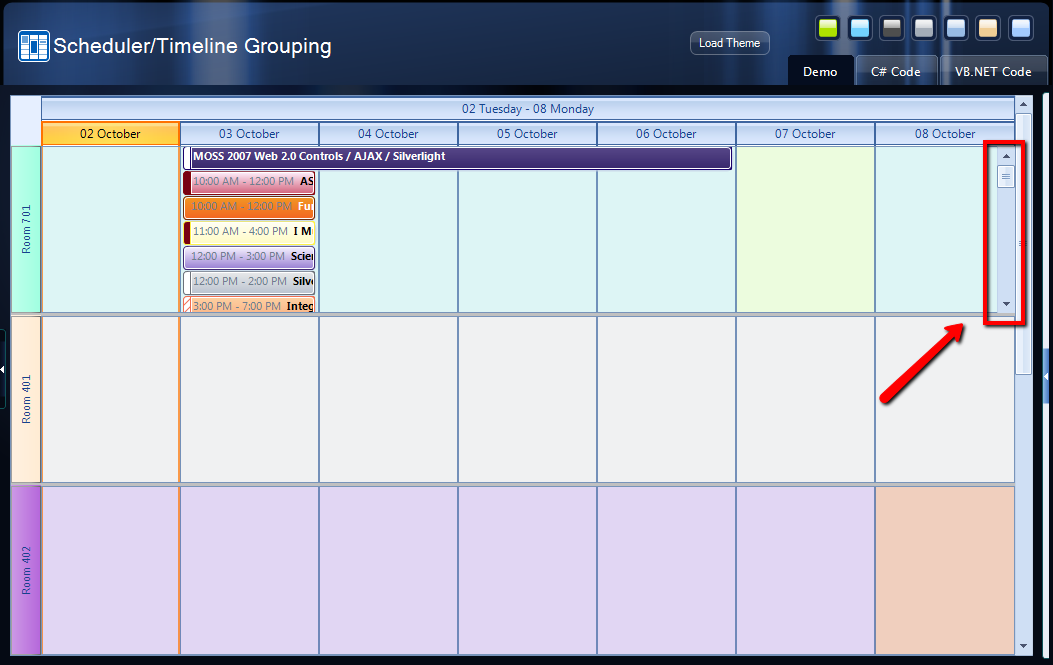Apply the last light blue theme swatch
Screen dimensions: 1053x665
[x=1020, y=28]
